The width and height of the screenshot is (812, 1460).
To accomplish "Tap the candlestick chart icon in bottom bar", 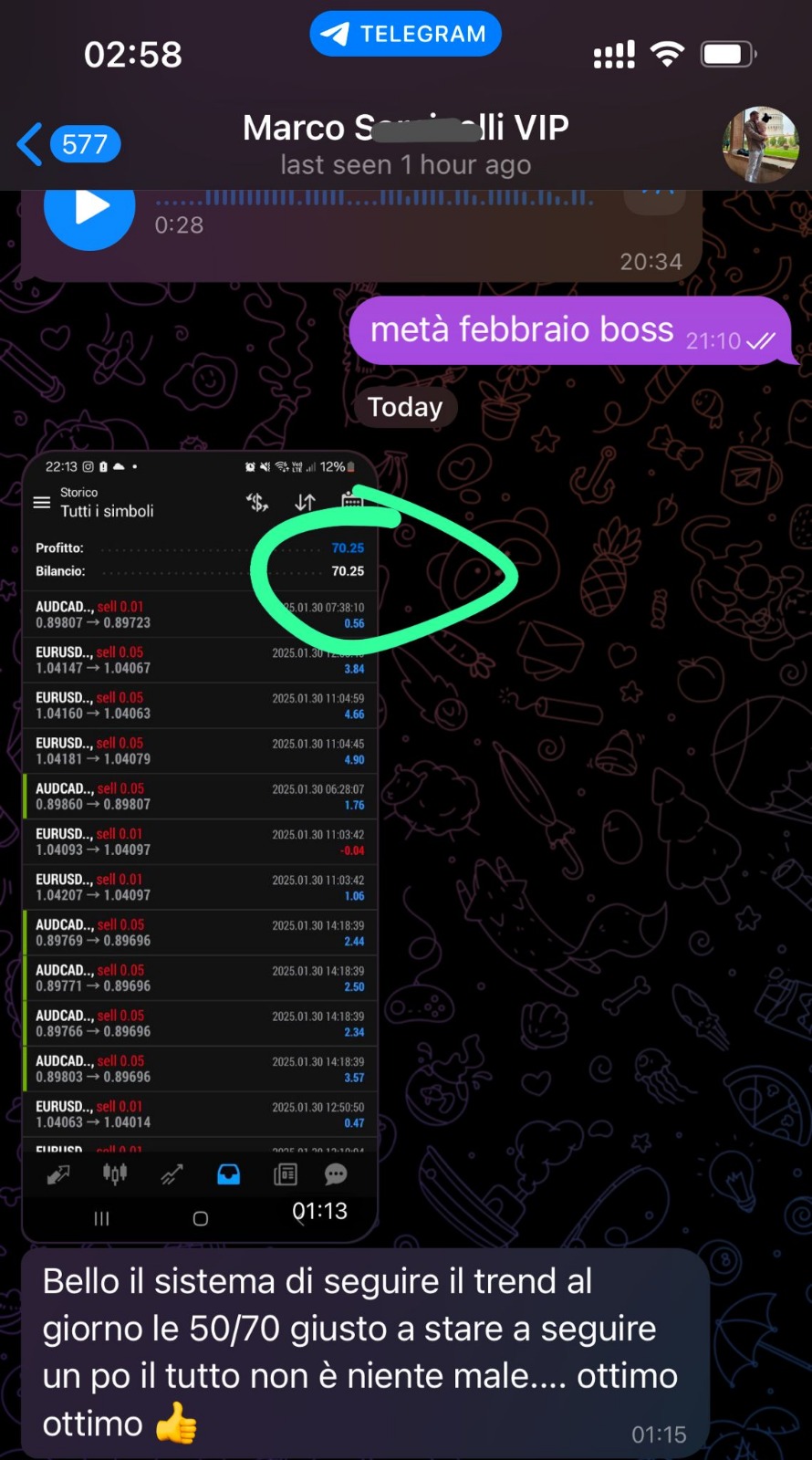I will (115, 1174).
